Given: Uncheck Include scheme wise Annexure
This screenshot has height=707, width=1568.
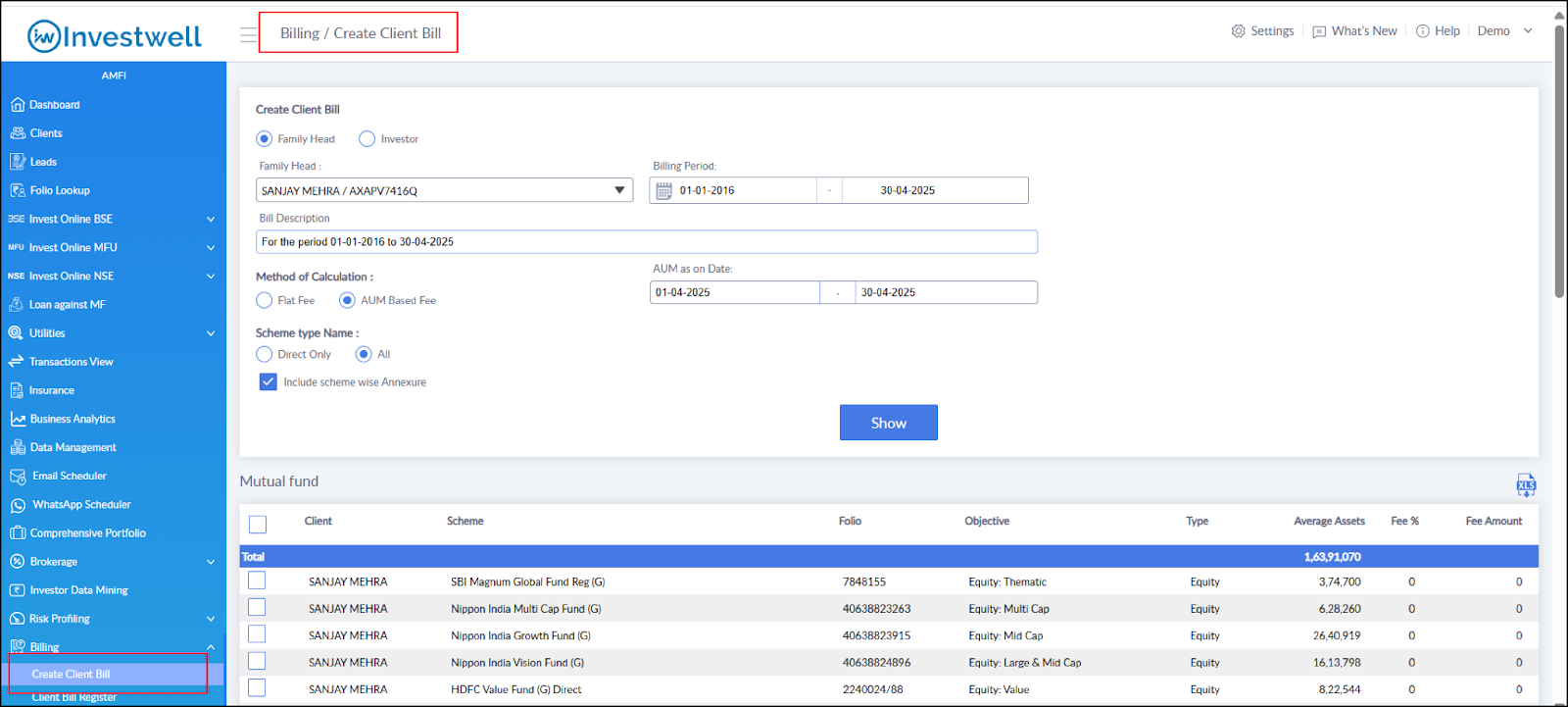Looking at the screenshot, I should (x=268, y=381).
